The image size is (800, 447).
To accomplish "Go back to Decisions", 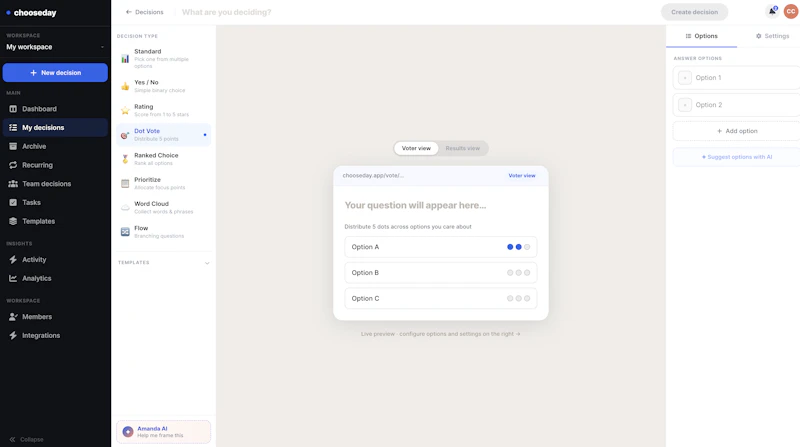I will coord(144,12).
